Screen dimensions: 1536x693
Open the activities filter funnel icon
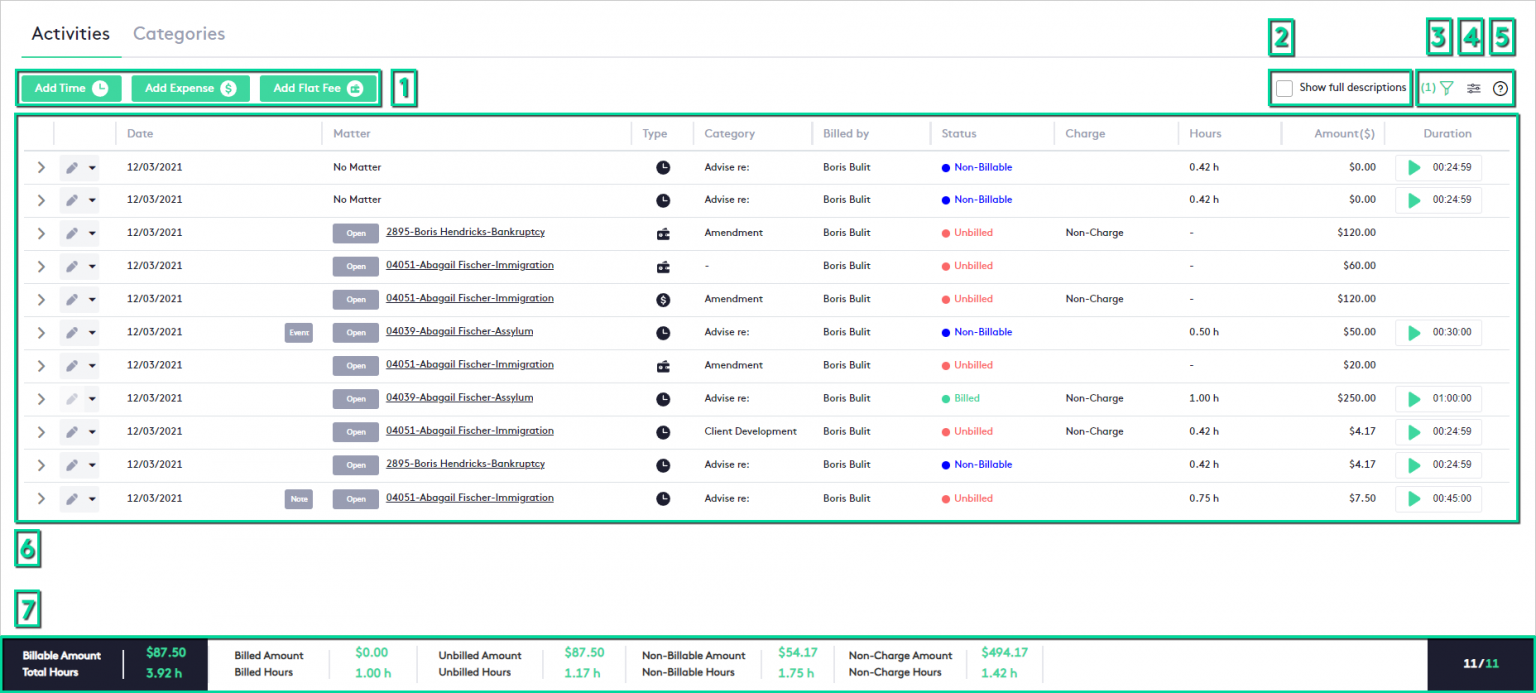pos(1446,88)
